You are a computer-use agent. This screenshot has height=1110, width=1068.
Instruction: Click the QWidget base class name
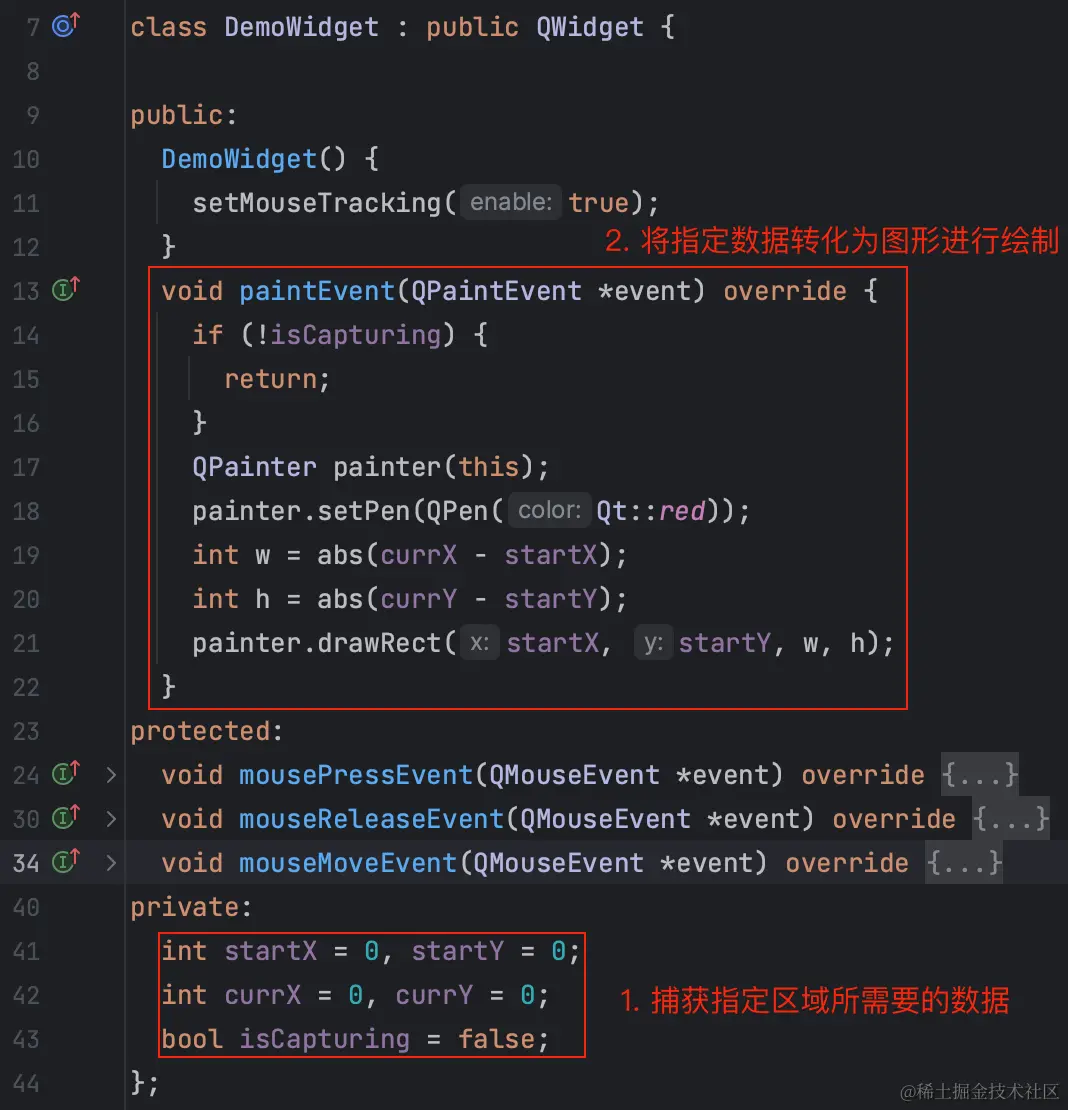point(590,27)
